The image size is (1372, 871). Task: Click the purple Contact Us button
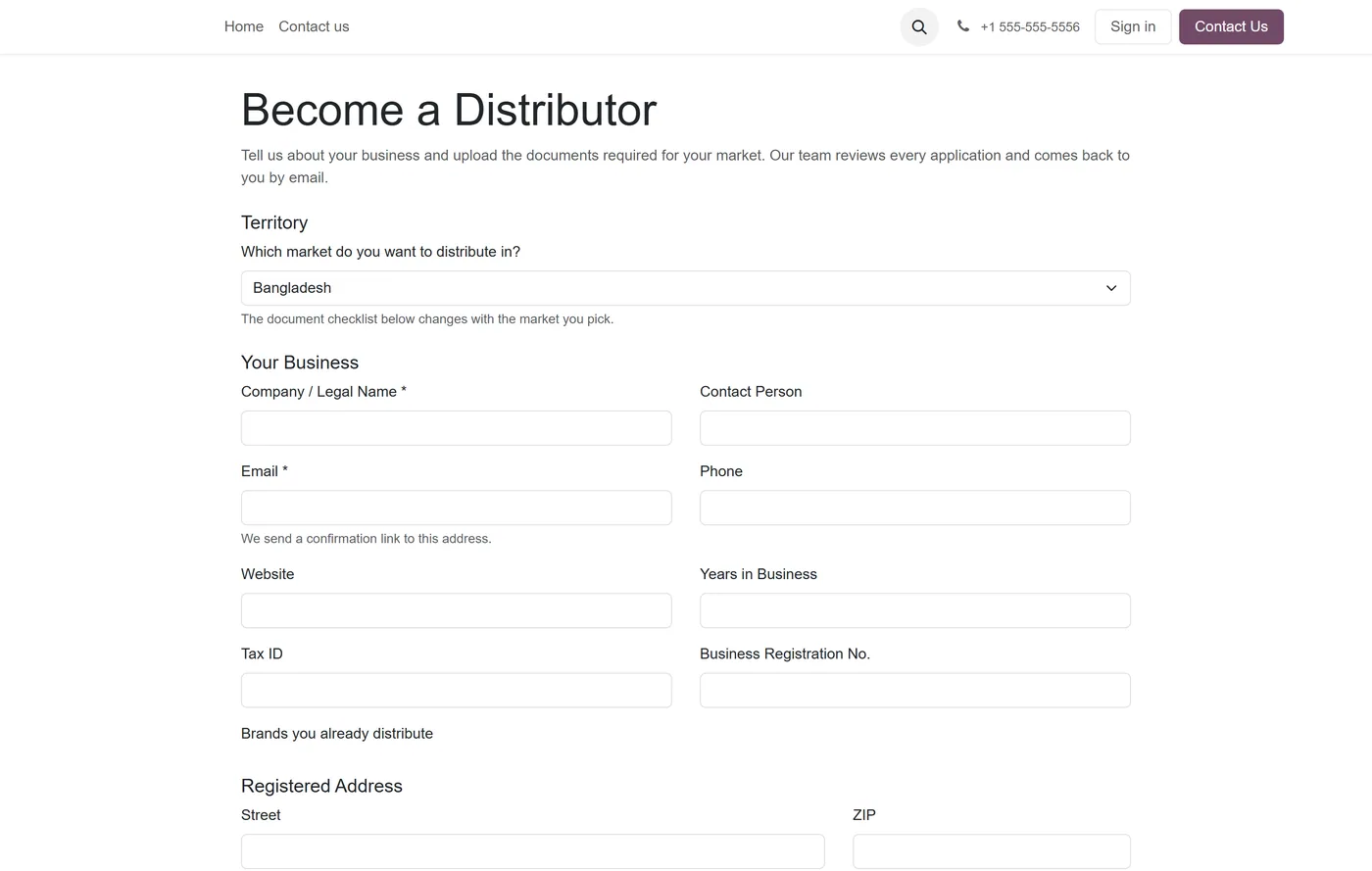(1231, 26)
